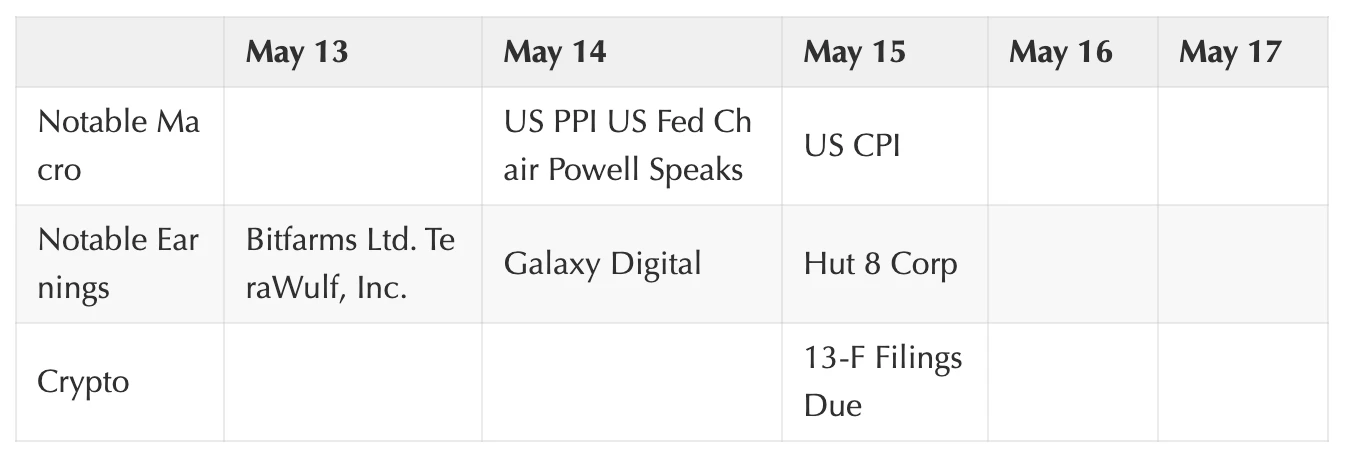Image resolution: width=1346 pixels, height=453 pixels.
Task: Click the May 15 header cell
Action: (854, 52)
